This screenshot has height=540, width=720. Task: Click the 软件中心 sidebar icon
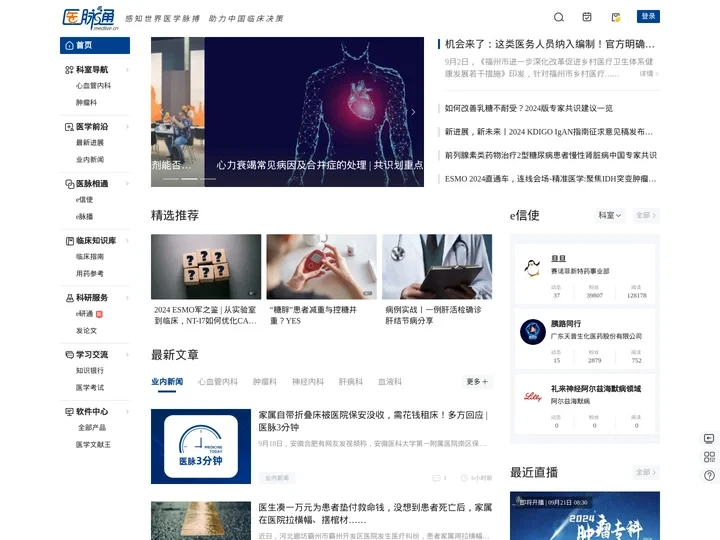click(x=69, y=411)
